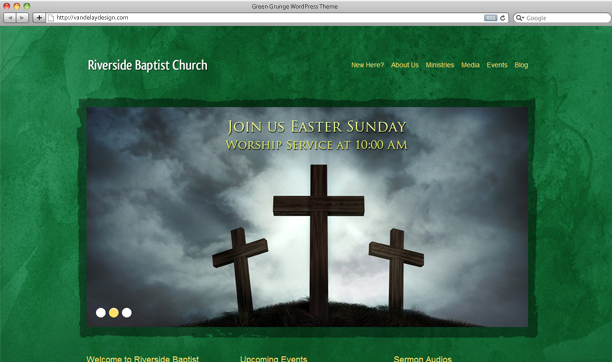
Task: Click Join Us Easter Sunday heading
Action: [x=317, y=127]
